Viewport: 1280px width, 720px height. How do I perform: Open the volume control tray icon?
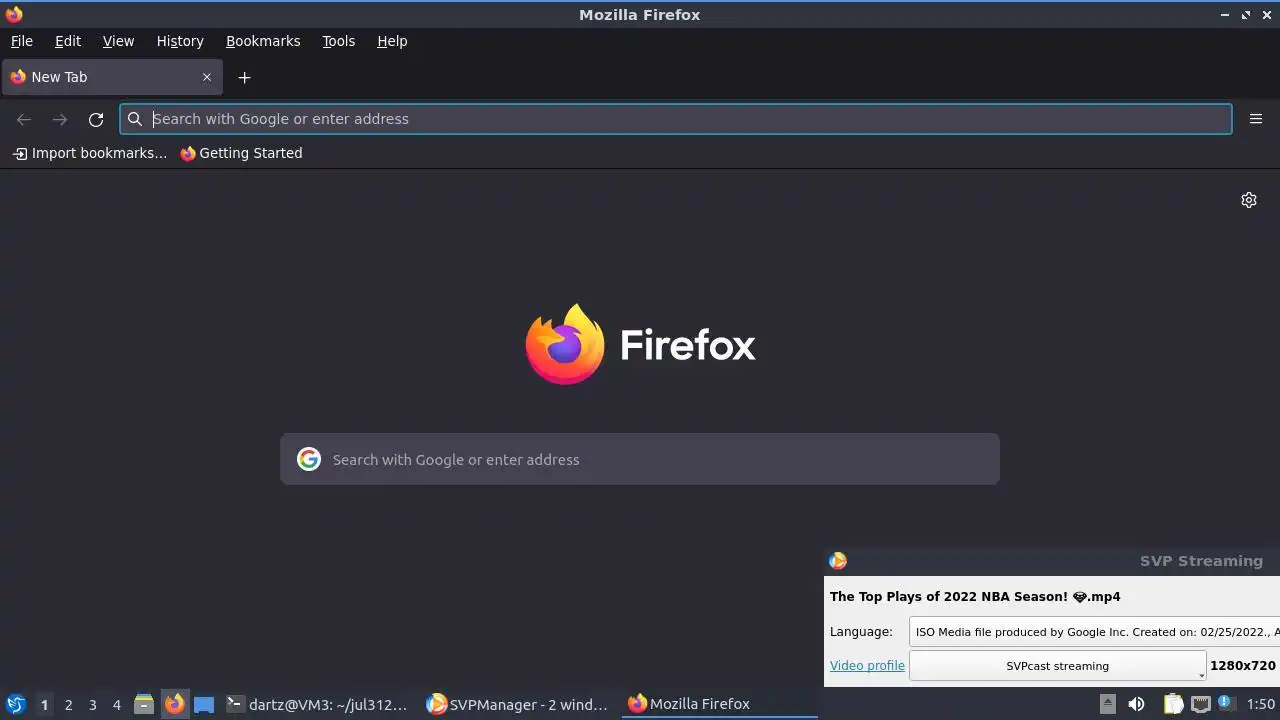pyautogui.click(x=1136, y=704)
